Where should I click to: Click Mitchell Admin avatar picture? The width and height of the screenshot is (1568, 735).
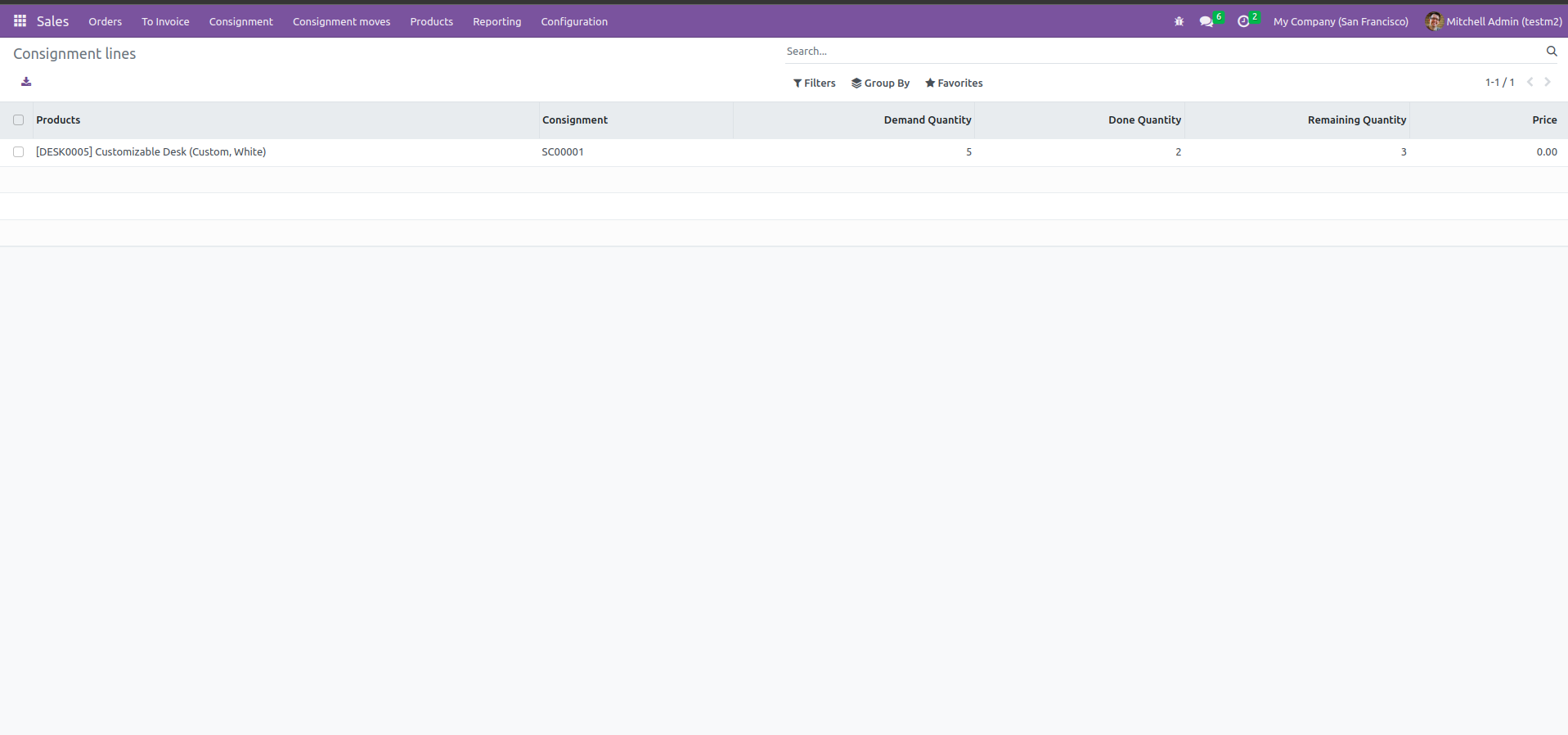1434,21
